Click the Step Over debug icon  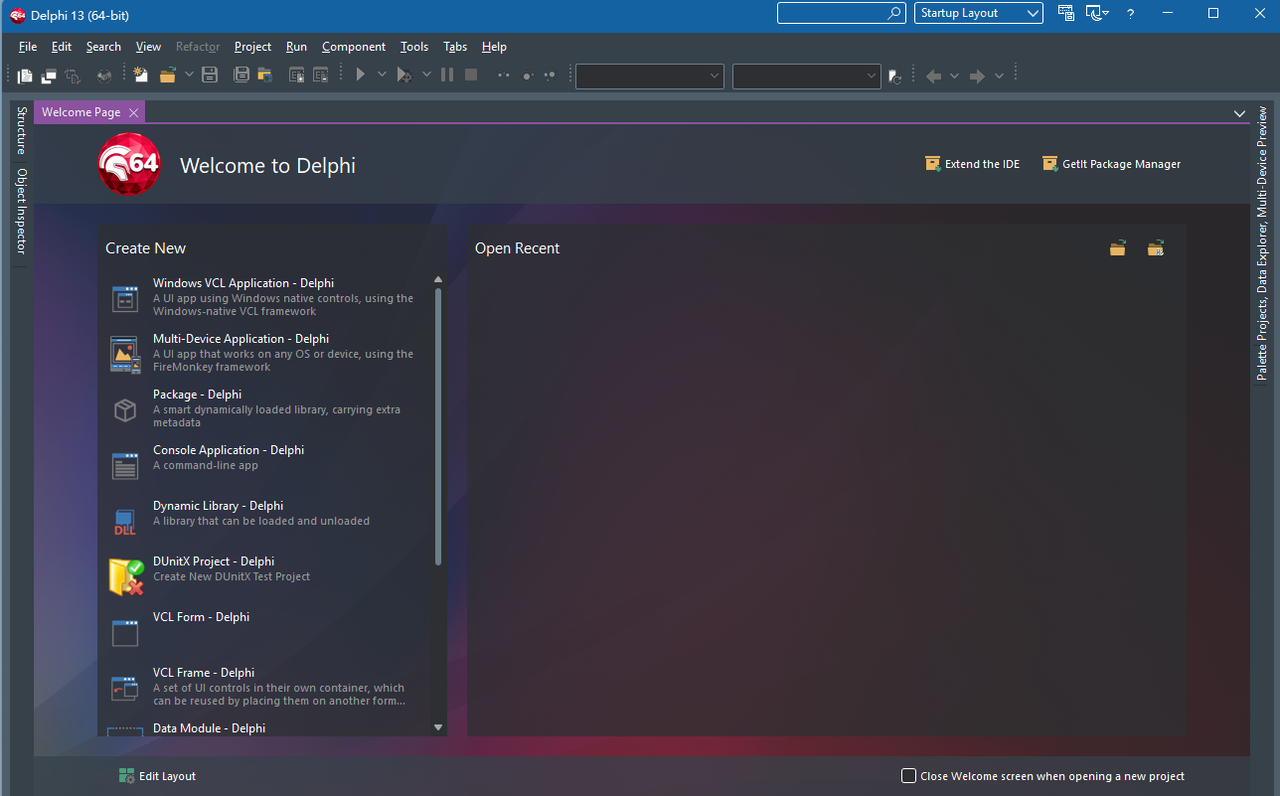pos(527,75)
